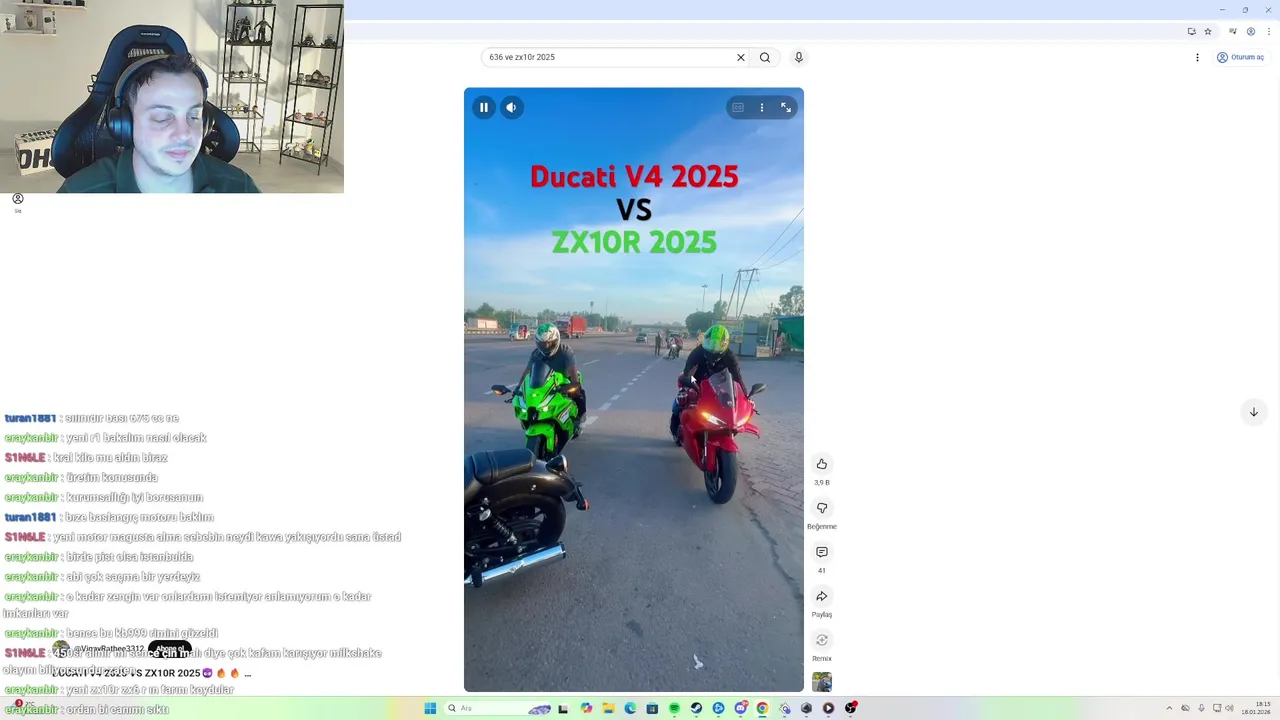Open File Explorer from the taskbar
Viewport: 1280px width, 720px height.
click(608, 708)
